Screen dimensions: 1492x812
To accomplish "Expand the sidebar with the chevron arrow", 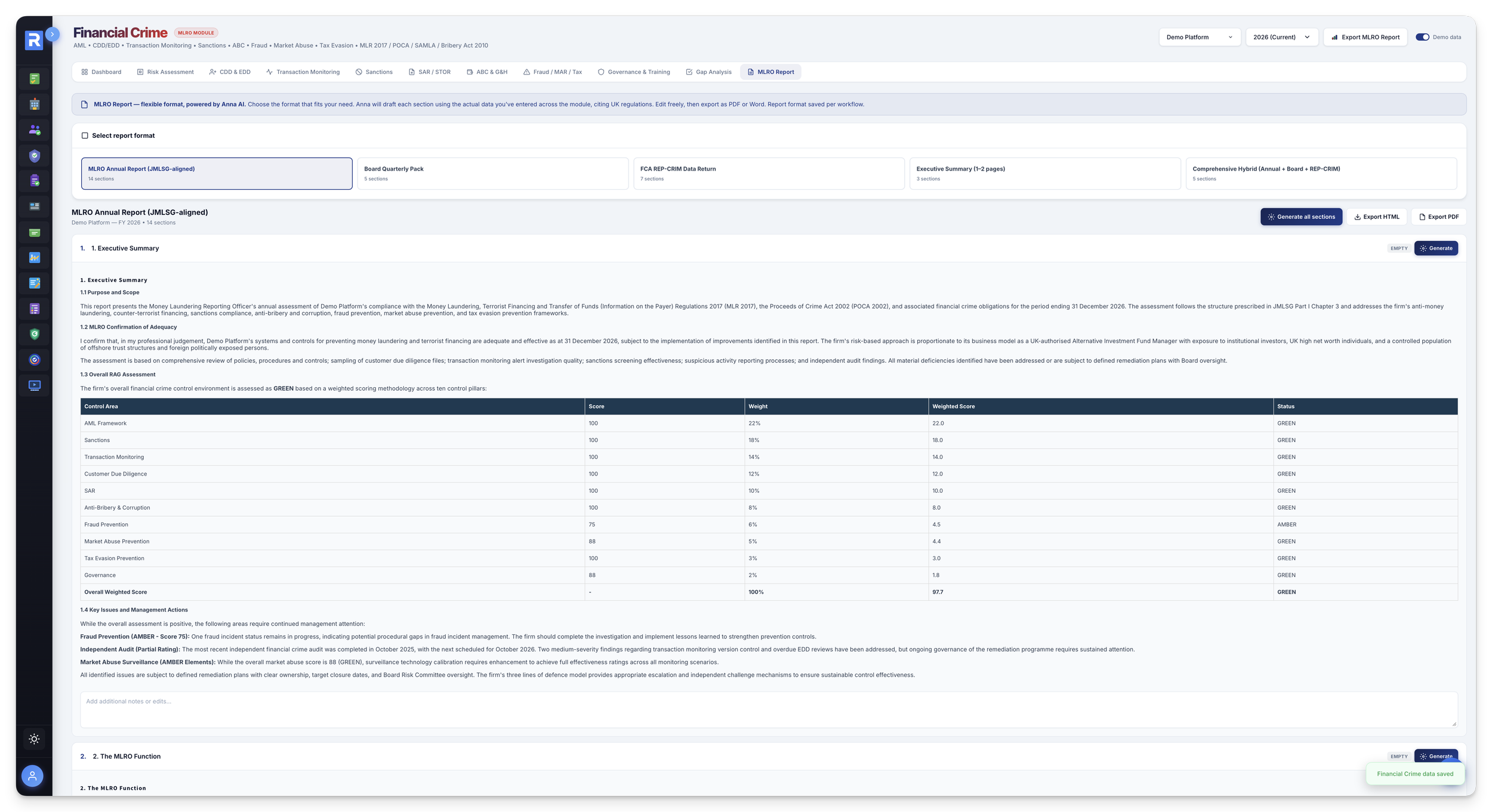I will coord(53,33).
